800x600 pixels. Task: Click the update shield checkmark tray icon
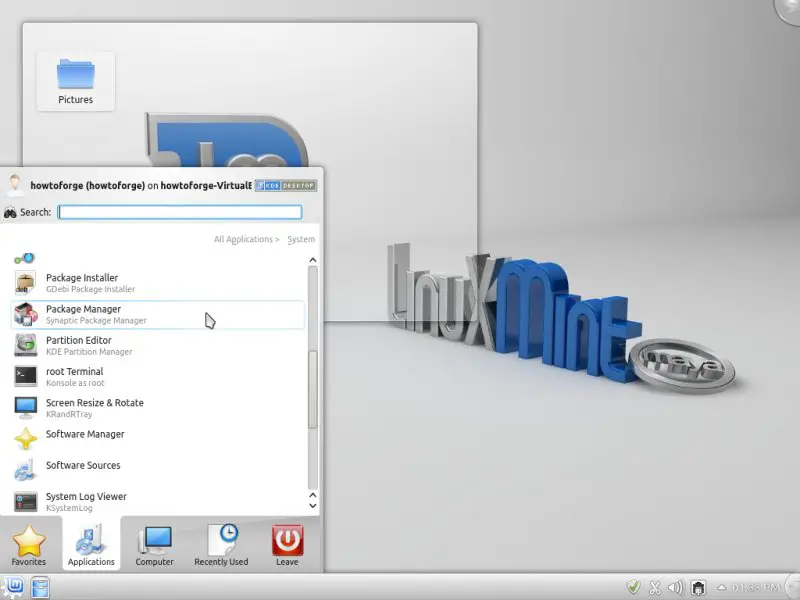[x=633, y=587]
